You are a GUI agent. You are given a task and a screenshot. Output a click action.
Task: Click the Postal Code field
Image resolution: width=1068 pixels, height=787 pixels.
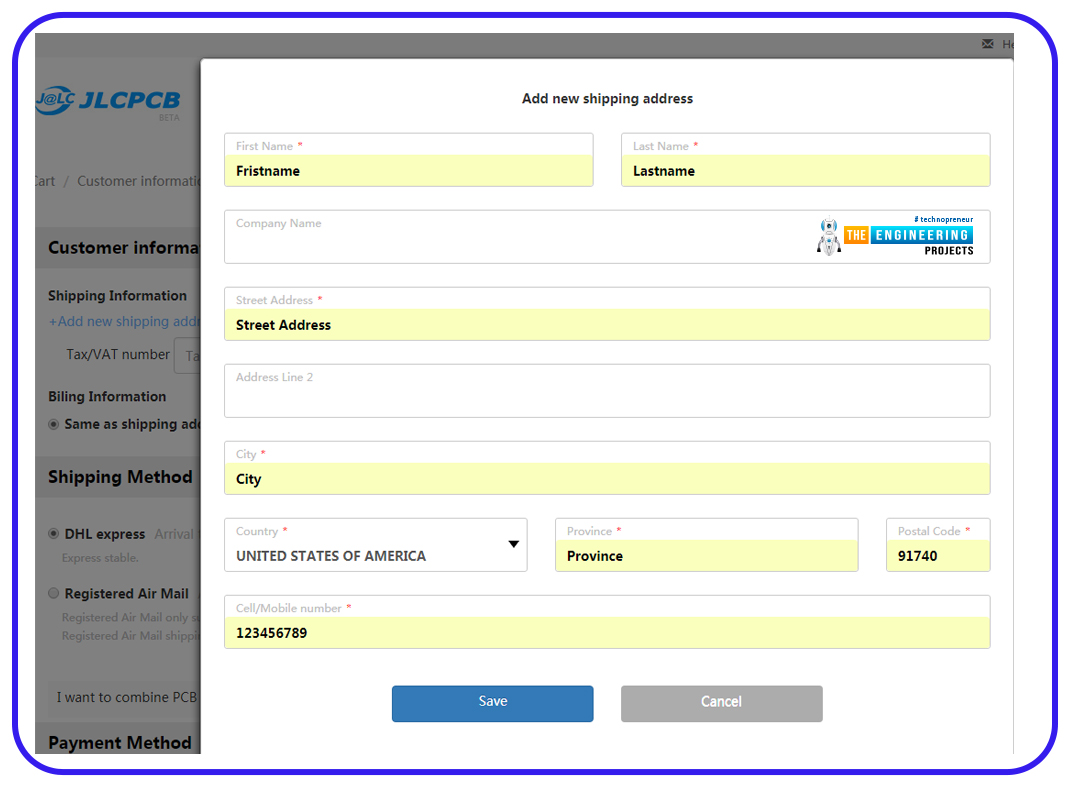coord(938,545)
